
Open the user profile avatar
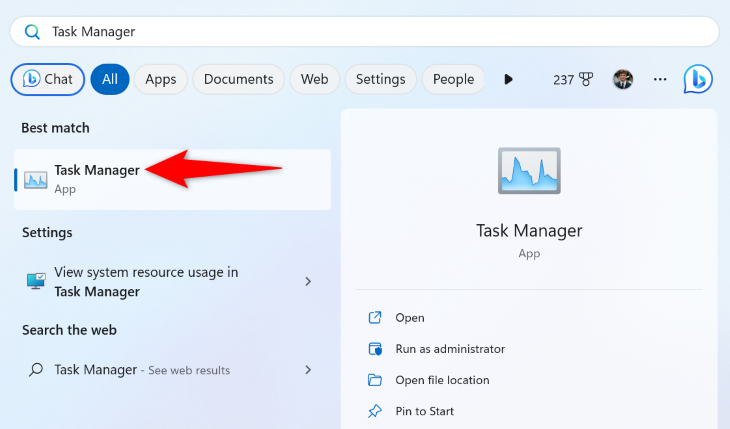click(x=623, y=79)
